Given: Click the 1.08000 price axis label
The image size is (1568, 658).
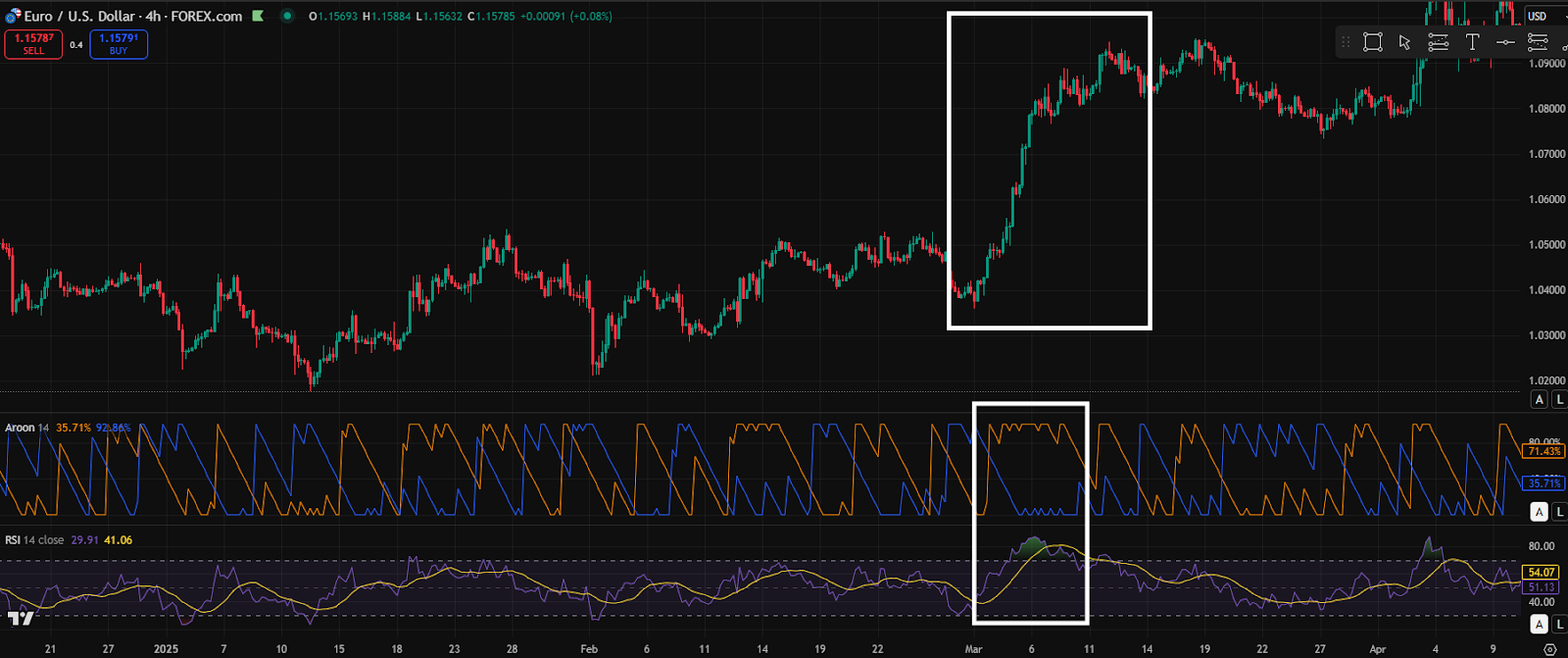Looking at the screenshot, I should (x=1546, y=109).
